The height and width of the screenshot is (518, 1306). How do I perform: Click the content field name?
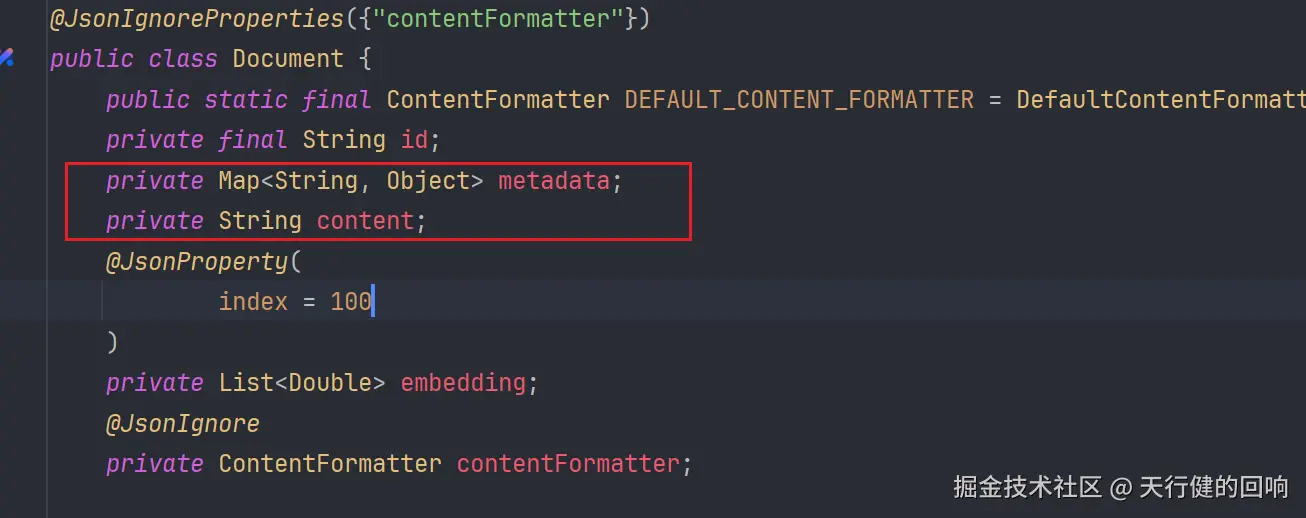point(365,221)
